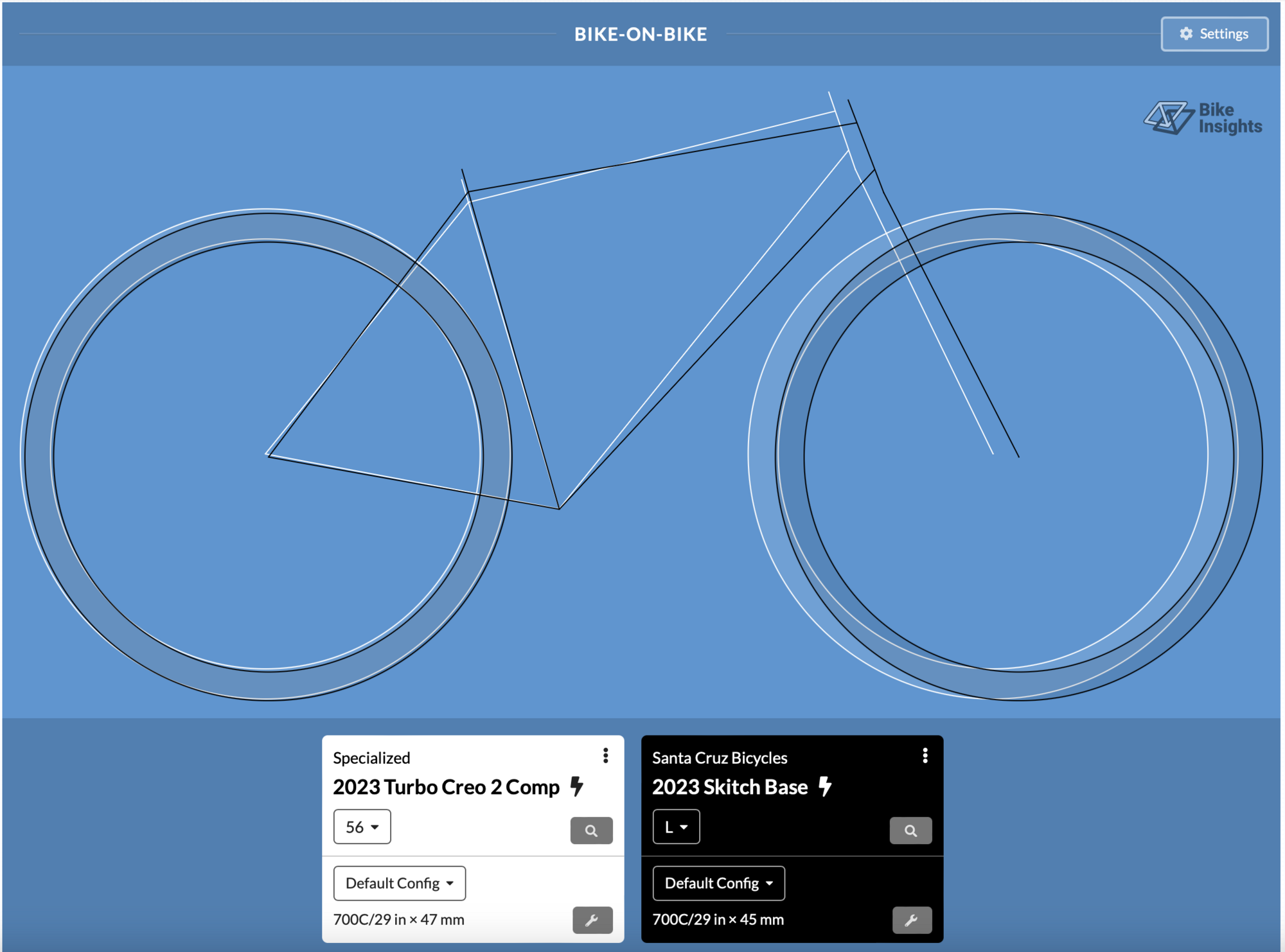
Task: Click search icon on Turbo Creo card
Action: pos(591,831)
